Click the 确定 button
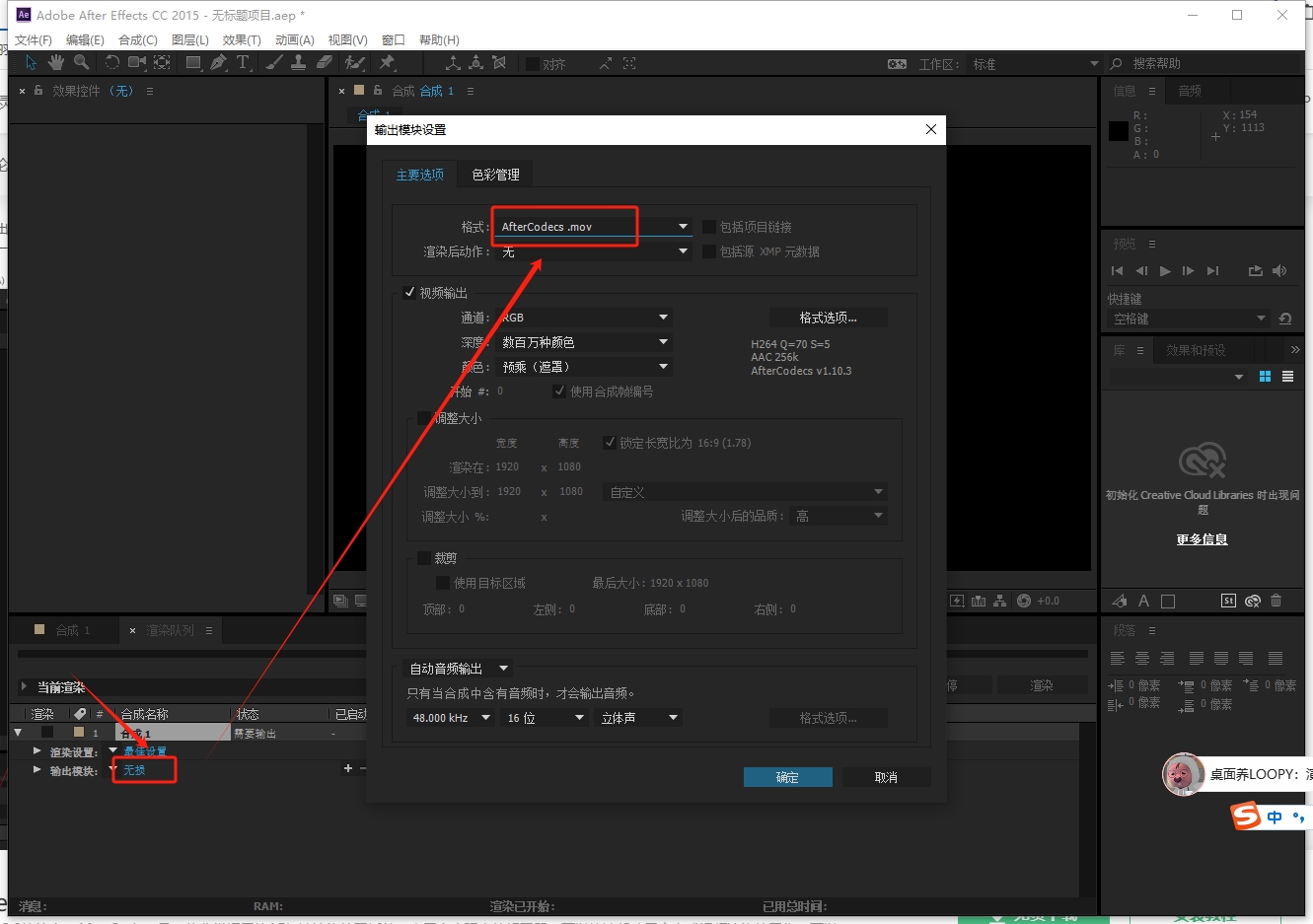 (787, 777)
